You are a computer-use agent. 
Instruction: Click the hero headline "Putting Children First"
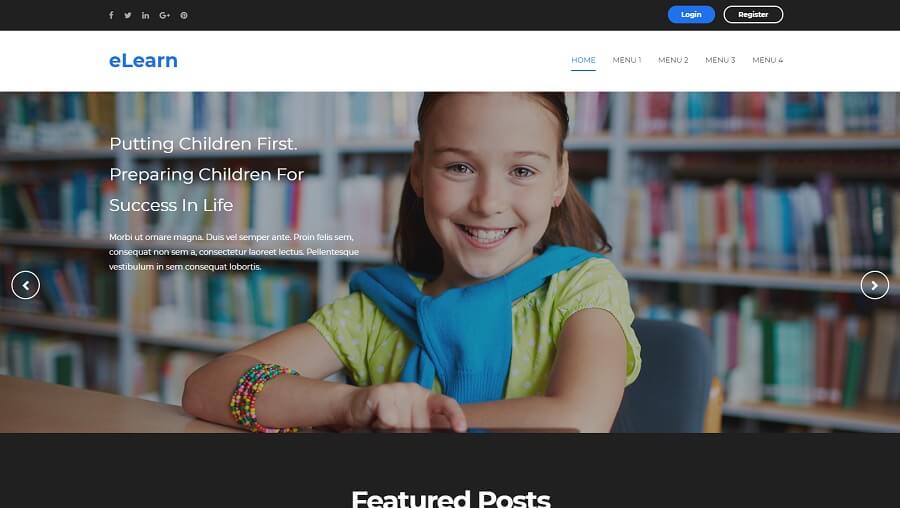pyautogui.click(x=203, y=144)
